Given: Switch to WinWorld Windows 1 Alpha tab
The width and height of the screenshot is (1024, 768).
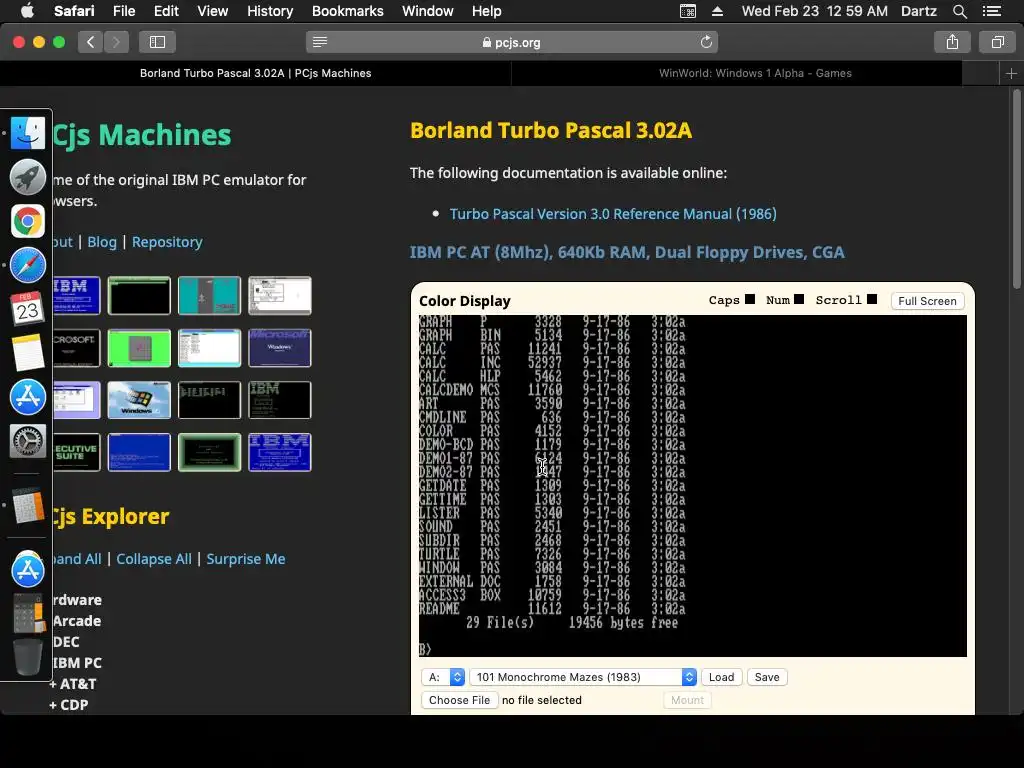Looking at the screenshot, I should [x=755, y=73].
